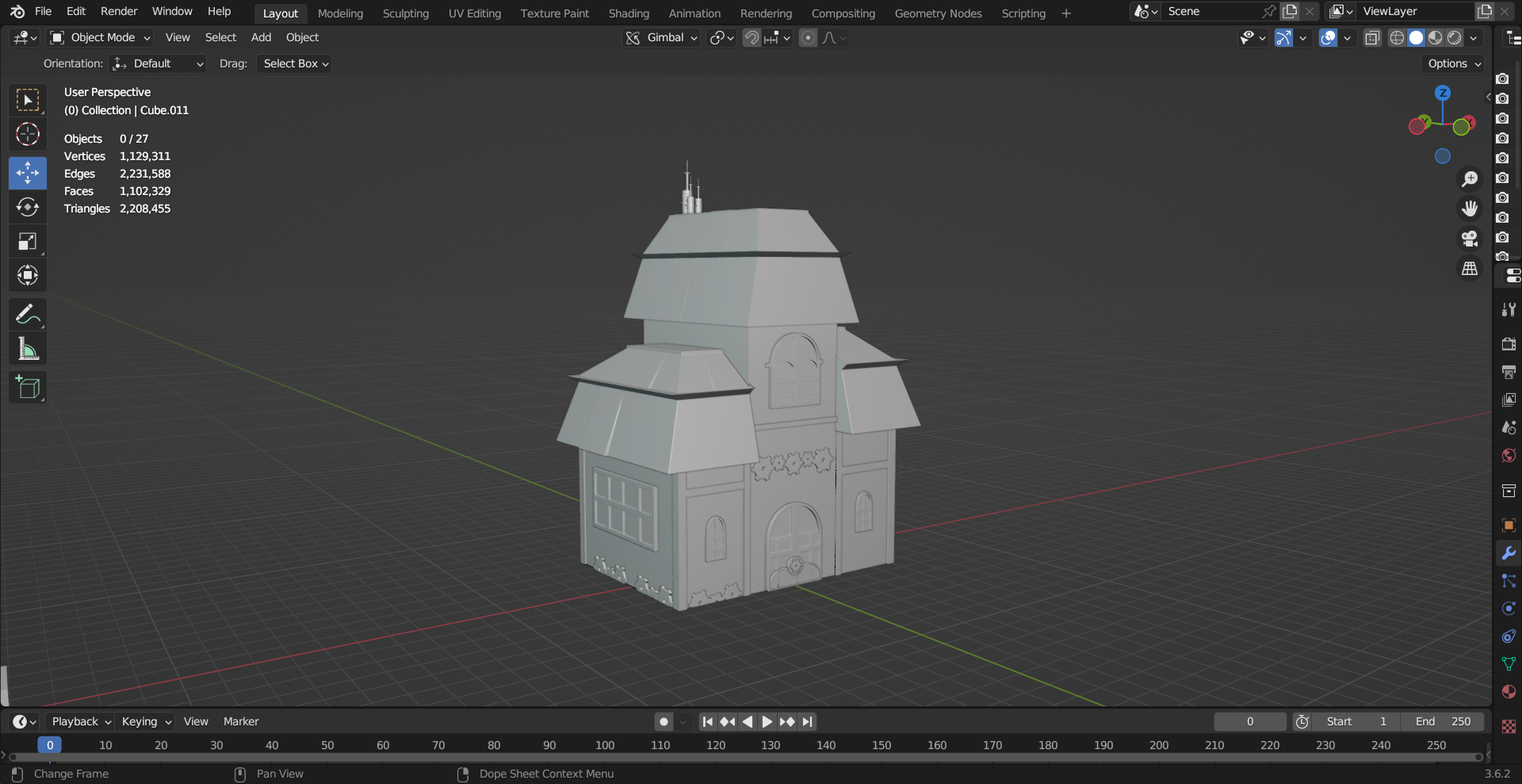The image size is (1522, 784).
Task: Toggle auto keying record button
Action: pyautogui.click(x=664, y=721)
